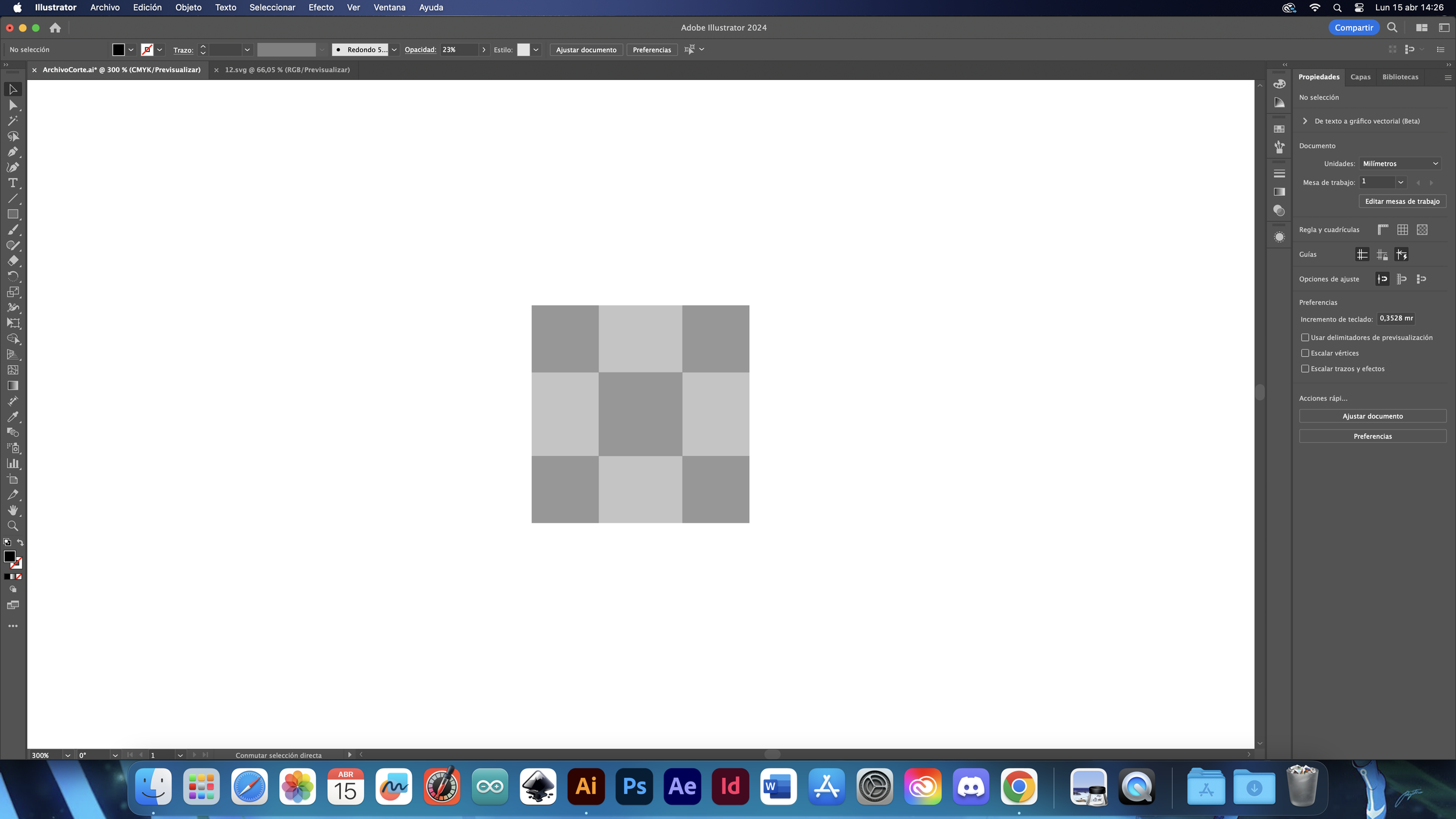The height and width of the screenshot is (819, 1456).
Task: Click toolbar fill color black swatch
Action: point(10,556)
